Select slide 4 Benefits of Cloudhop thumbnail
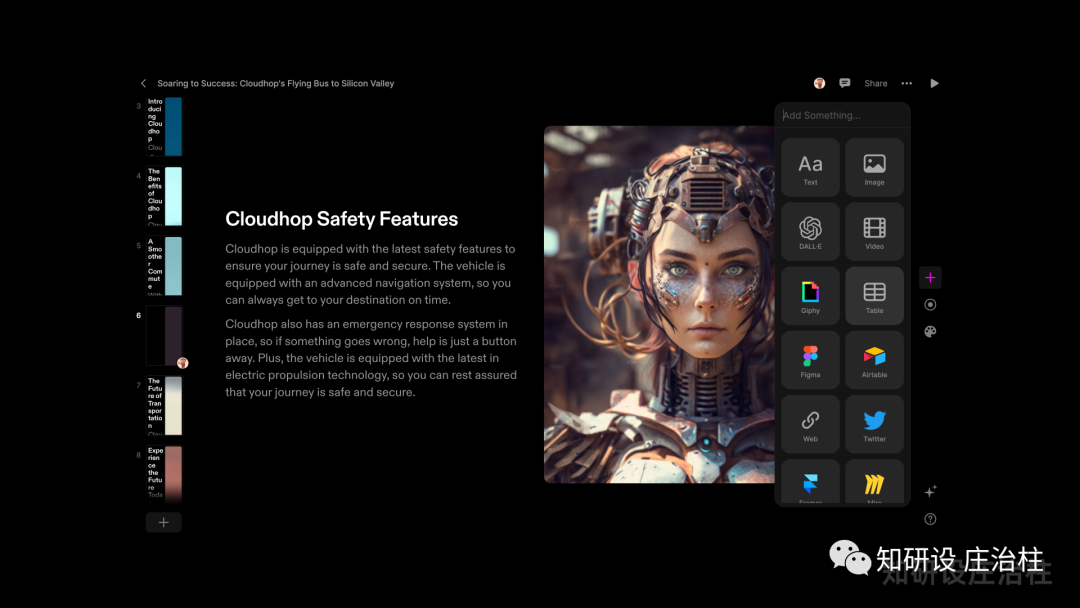The width and height of the screenshot is (1080, 608). [164, 196]
